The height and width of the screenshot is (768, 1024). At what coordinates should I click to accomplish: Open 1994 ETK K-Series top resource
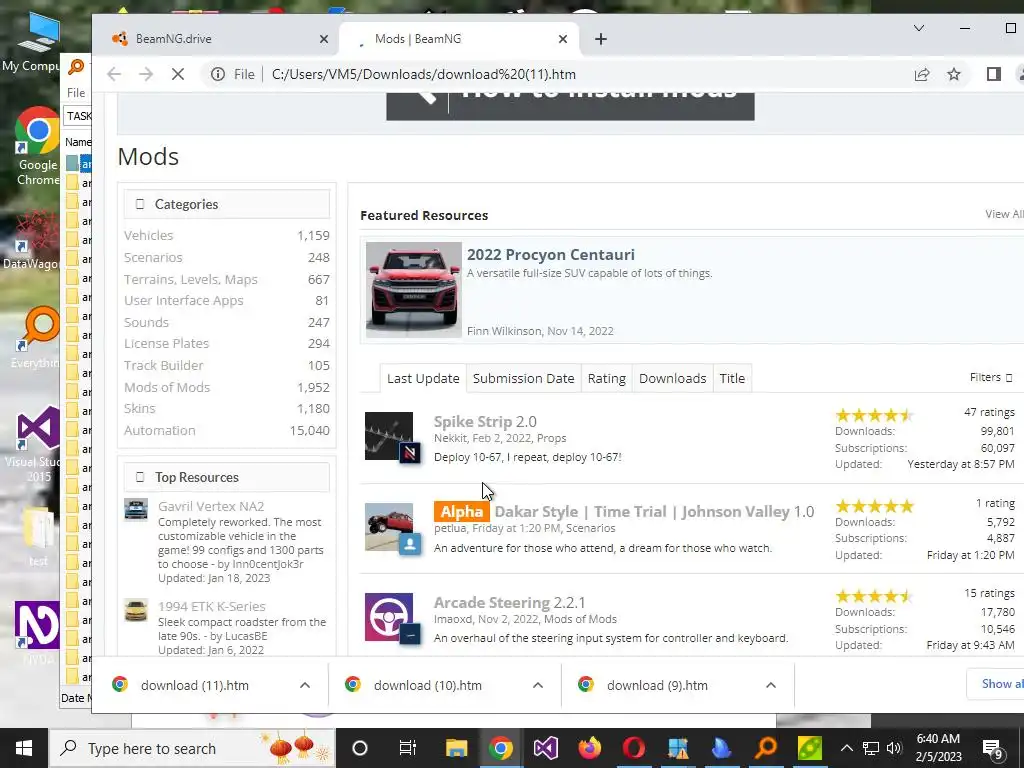tap(212, 606)
